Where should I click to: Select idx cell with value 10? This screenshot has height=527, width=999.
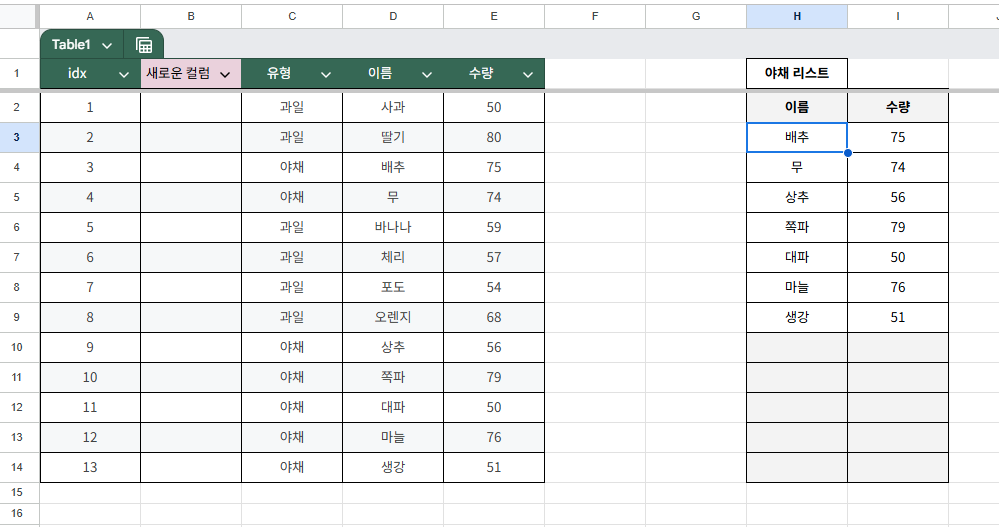tap(90, 377)
